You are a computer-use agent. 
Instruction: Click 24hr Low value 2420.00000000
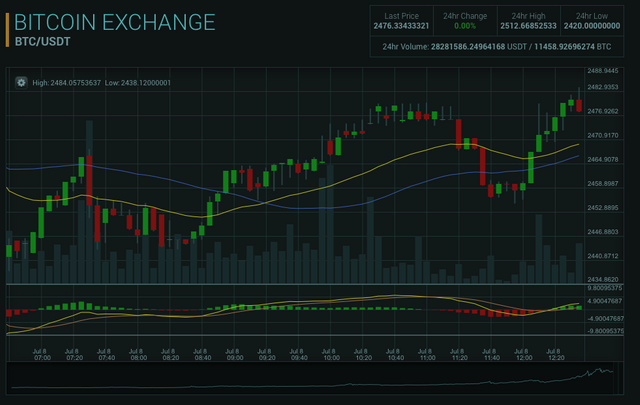592,26
